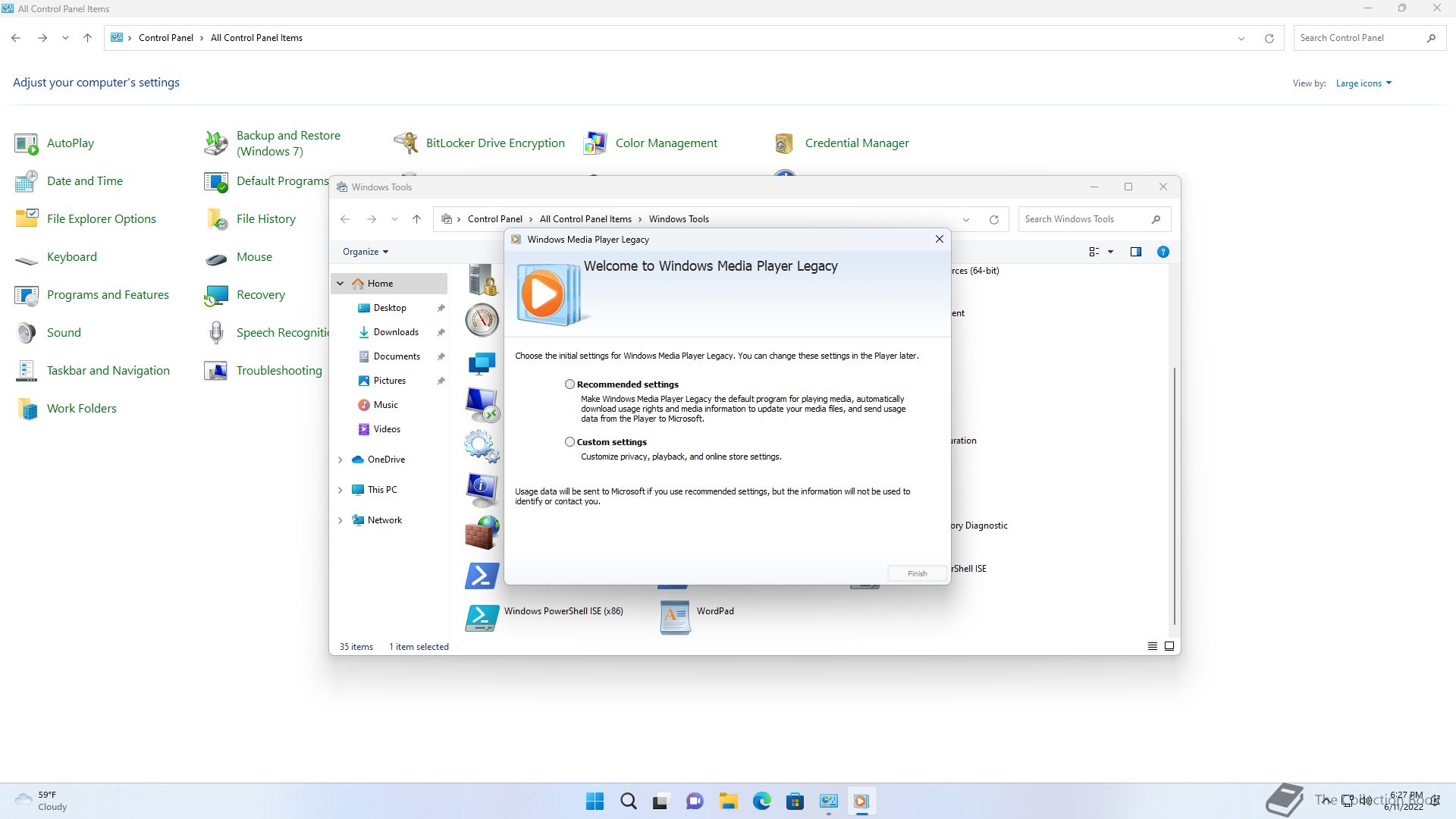Go back in the All Control Panel Items window
The width and height of the screenshot is (1456, 819).
[x=16, y=38]
